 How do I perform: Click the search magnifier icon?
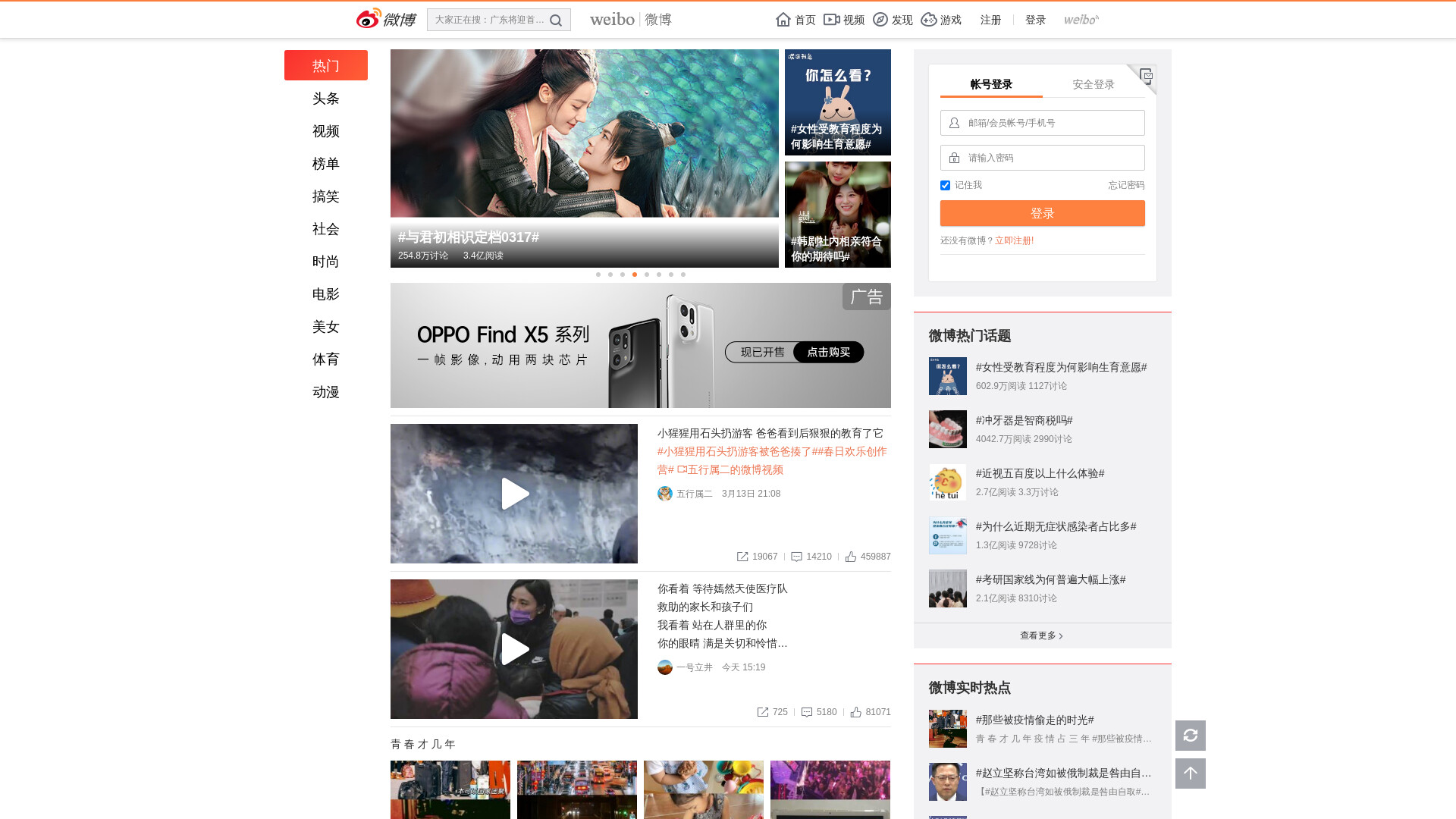click(556, 20)
